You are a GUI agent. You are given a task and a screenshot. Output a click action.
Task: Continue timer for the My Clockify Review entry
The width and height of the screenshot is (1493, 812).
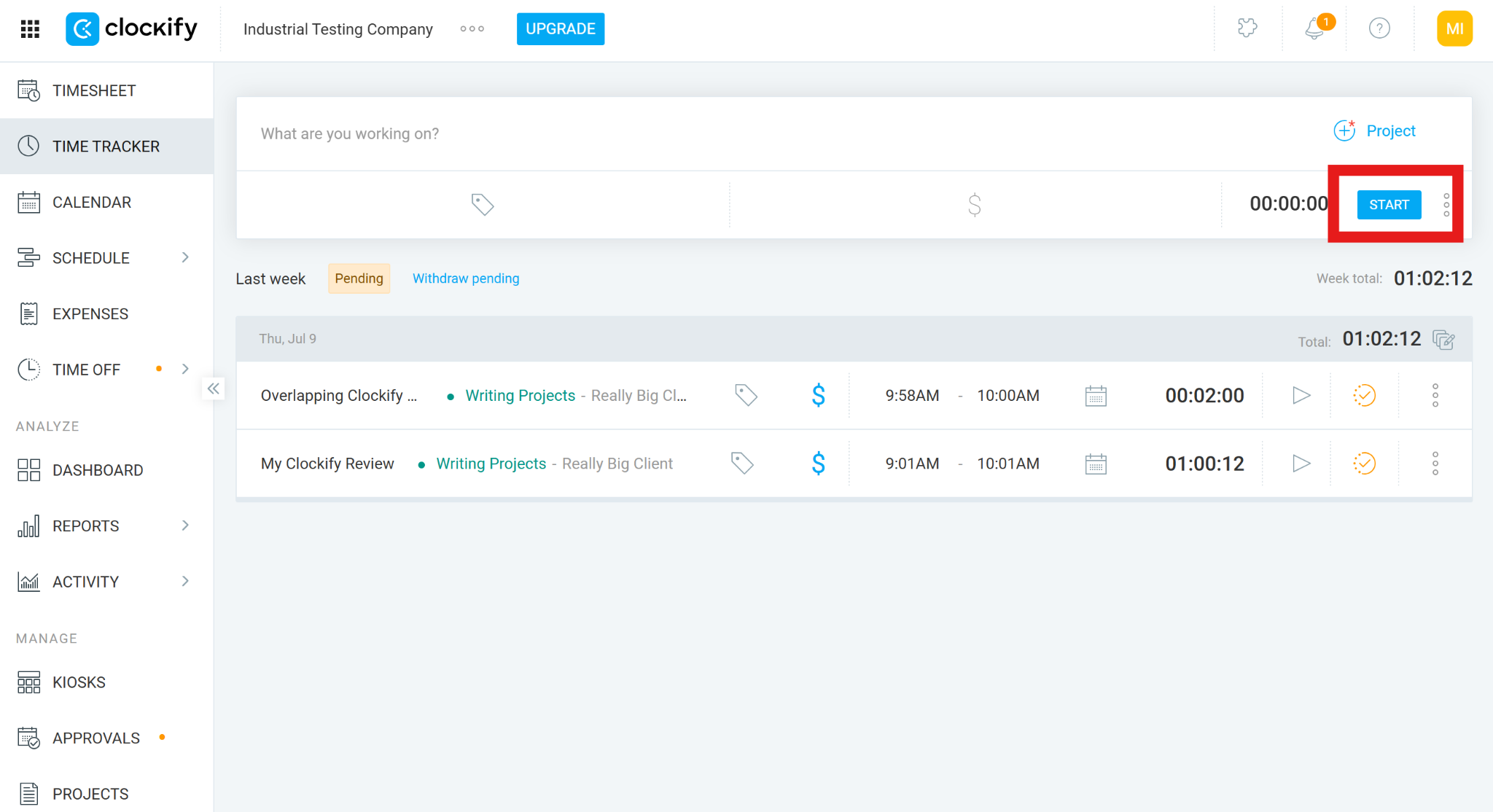pyautogui.click(x=1301, y=463)
